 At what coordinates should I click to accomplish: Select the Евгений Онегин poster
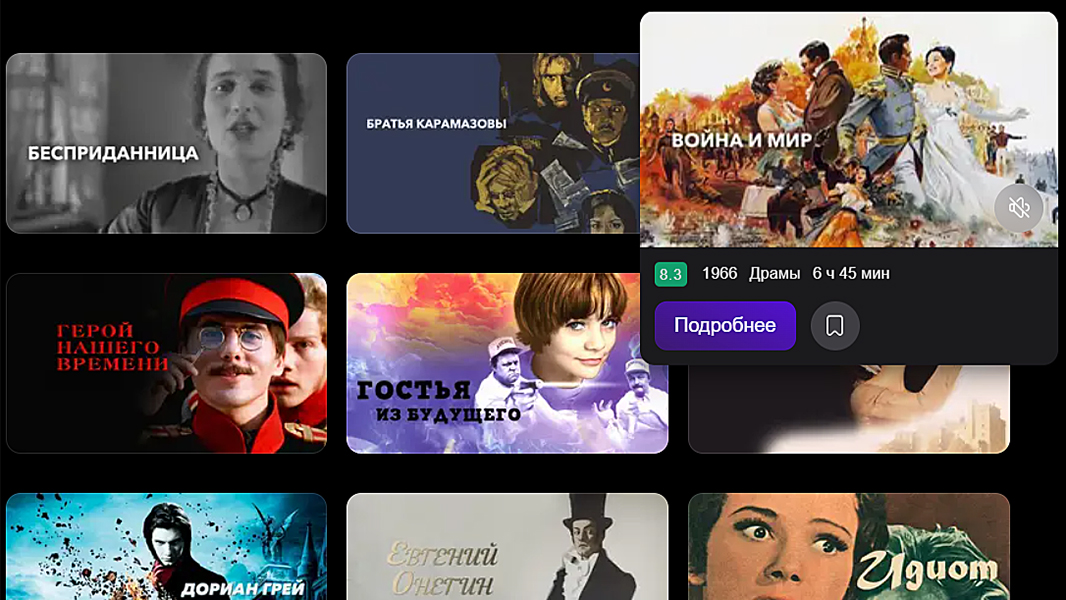pyautogui.click(x=507, y=547)
